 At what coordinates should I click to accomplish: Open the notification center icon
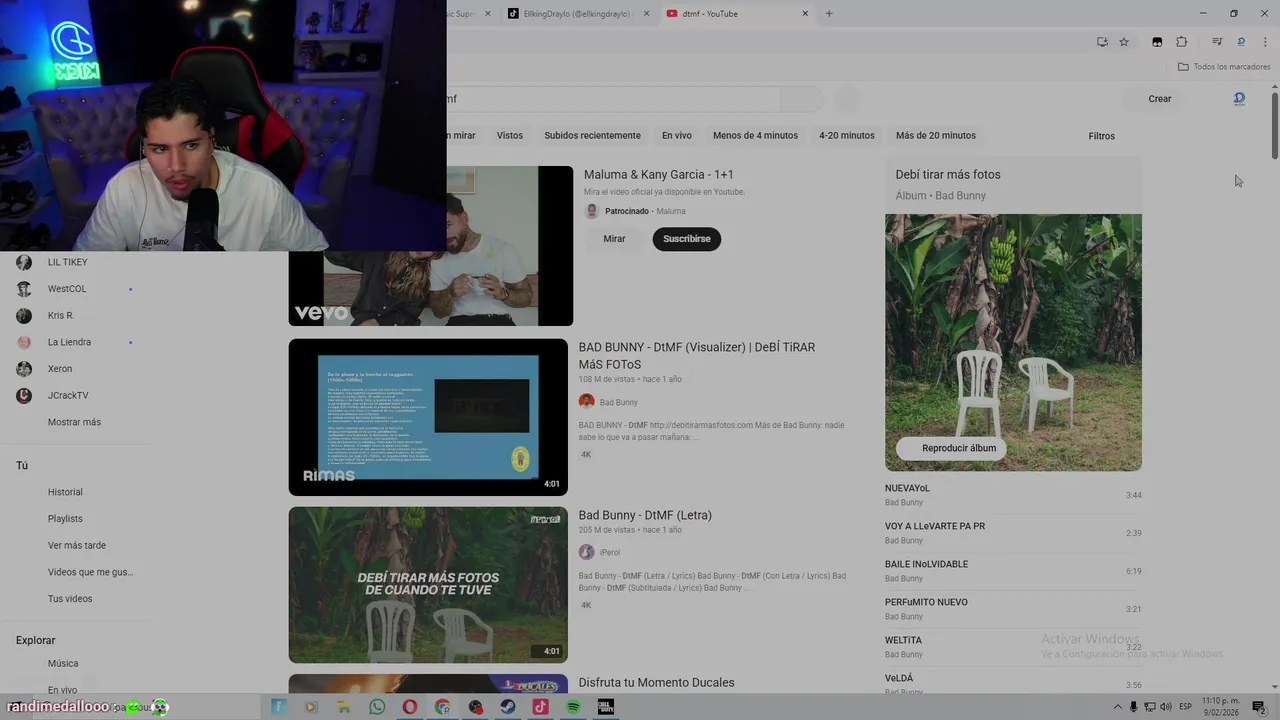[1259, 707]
